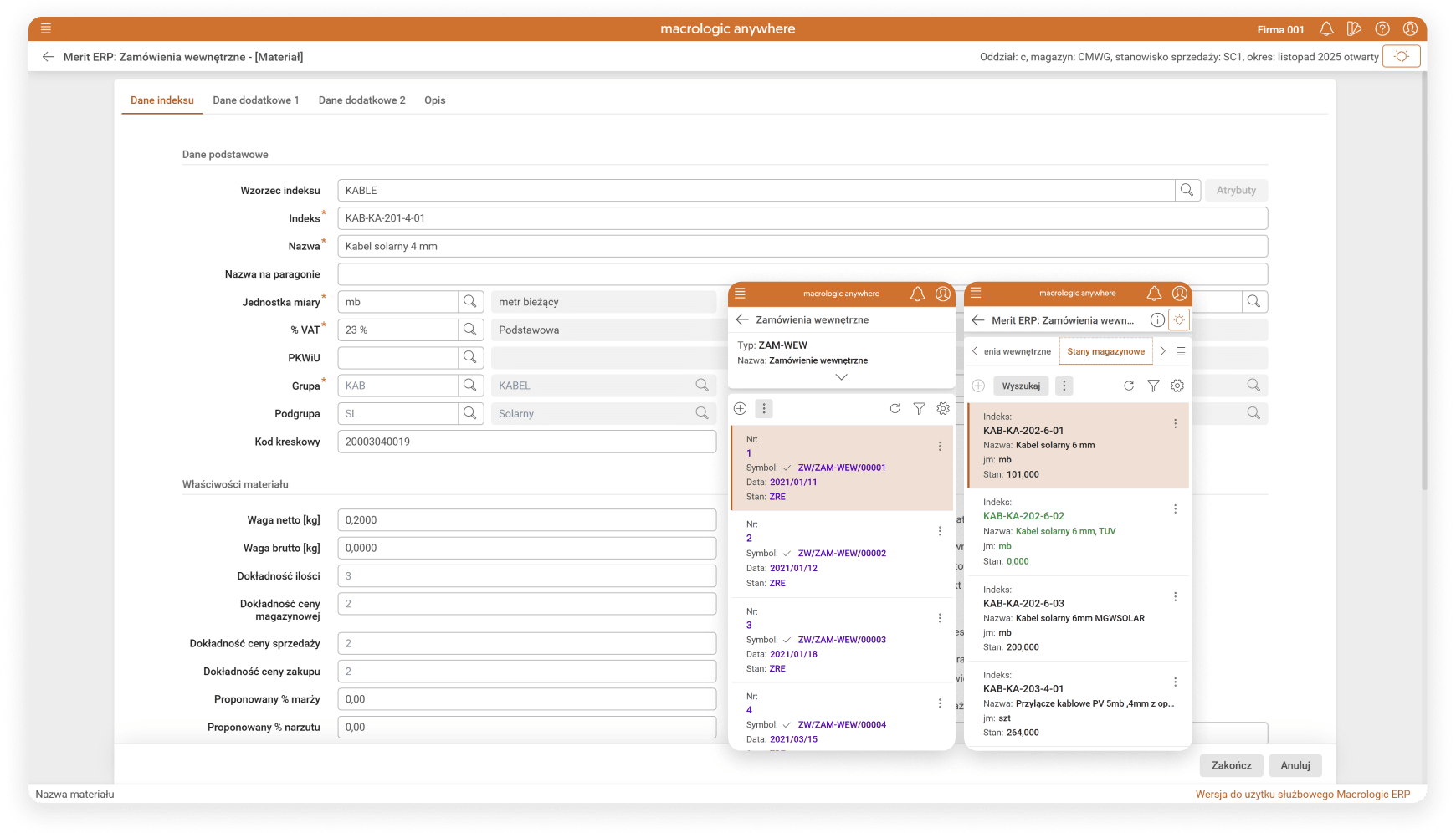This screenshot has width=1456, height=833.
Task: Click the Zakończ button
Action: (x=1231, y=765)
